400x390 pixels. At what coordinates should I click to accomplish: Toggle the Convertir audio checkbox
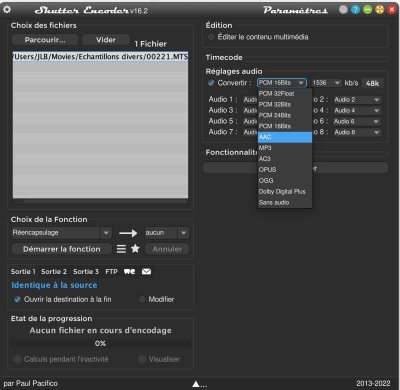[x=211, y=83]
